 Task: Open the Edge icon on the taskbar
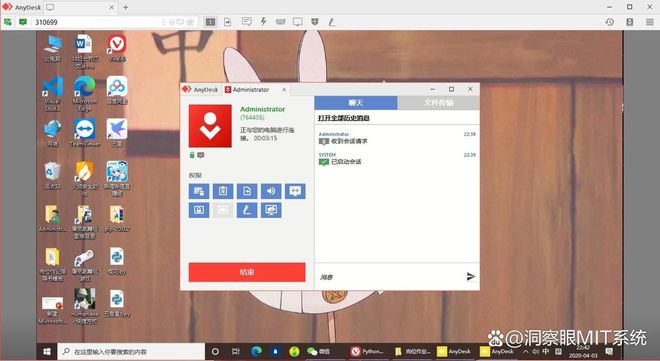(x=256, y=351)
